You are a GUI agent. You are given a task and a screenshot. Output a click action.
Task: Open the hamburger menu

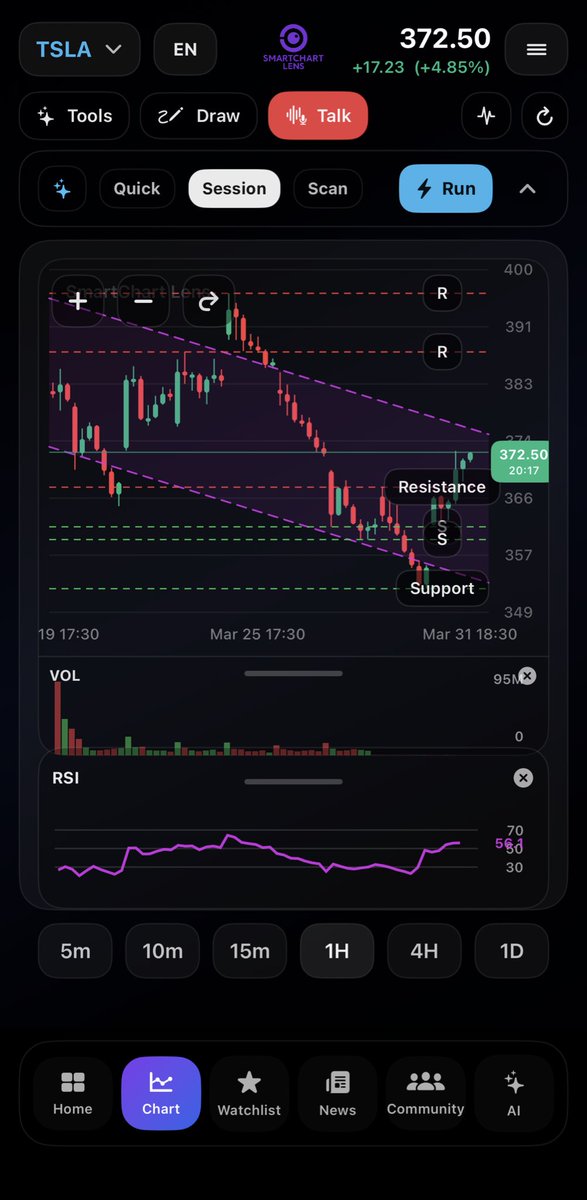click(x=537, y=49)
